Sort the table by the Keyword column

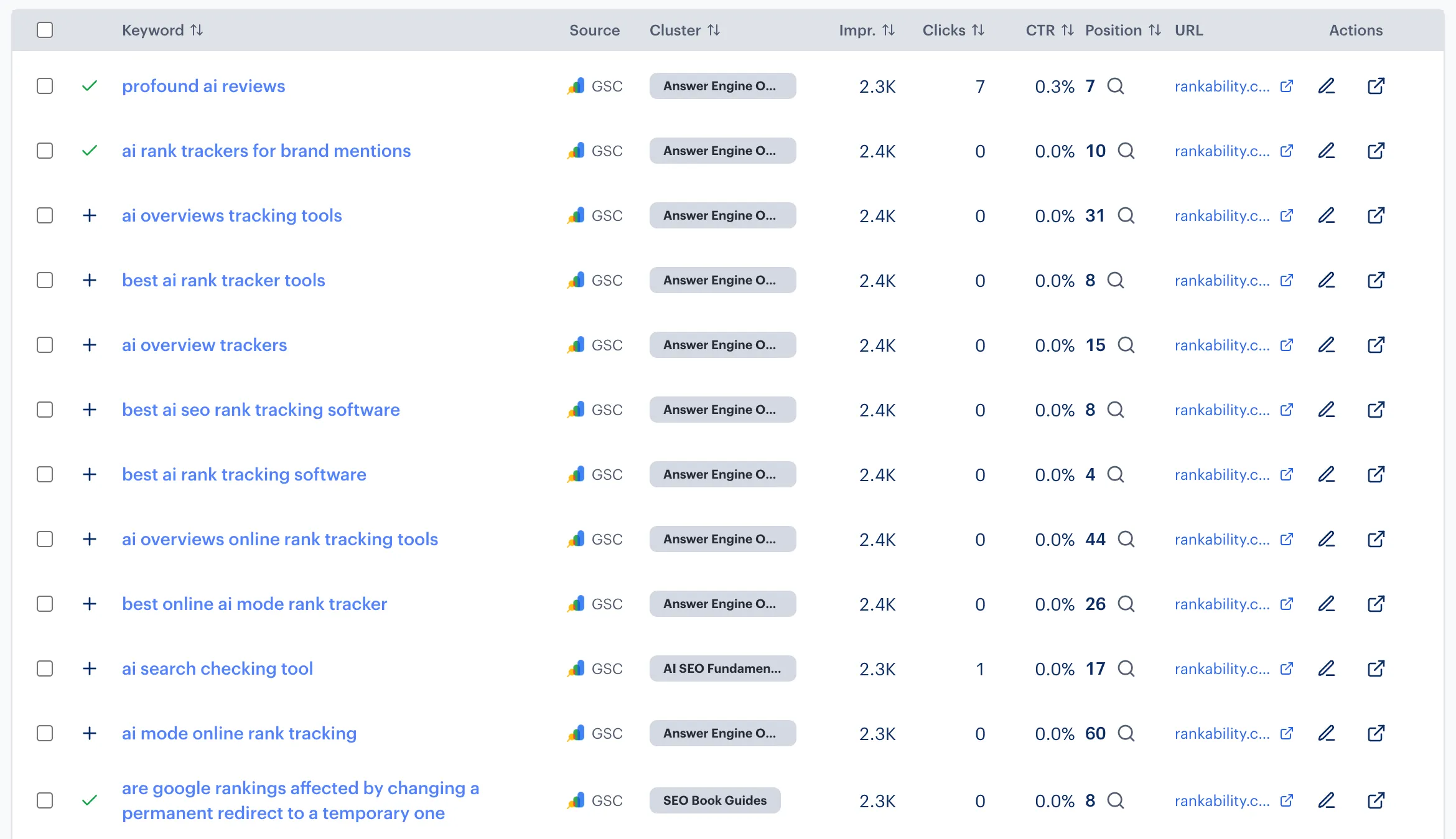point(162,30)
